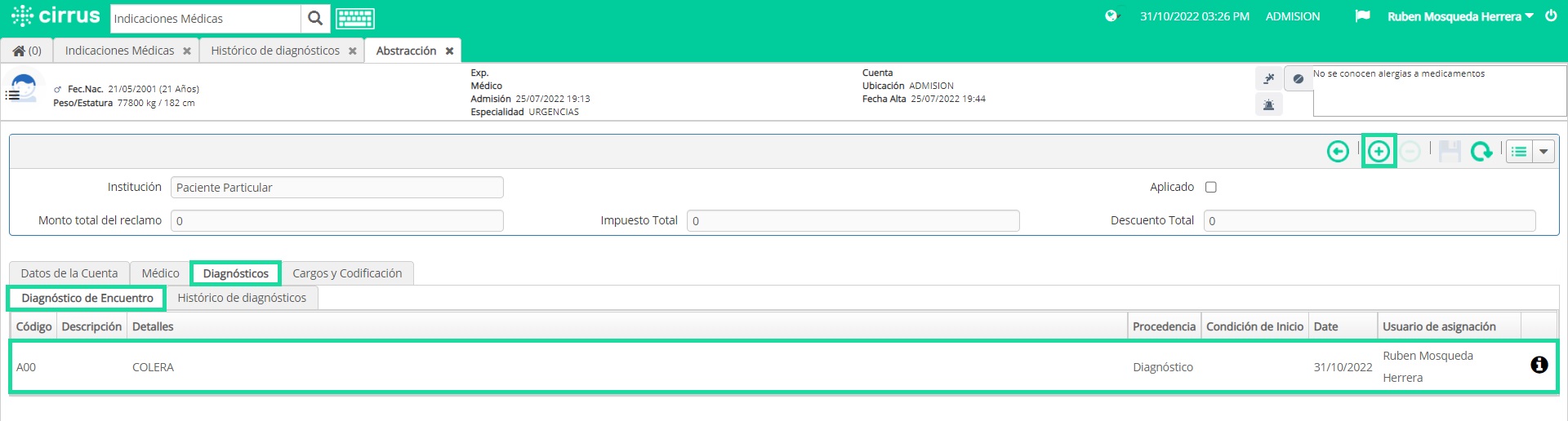
Task: Click the refresh arrow toolbar icon
Action: (1481, 152)
